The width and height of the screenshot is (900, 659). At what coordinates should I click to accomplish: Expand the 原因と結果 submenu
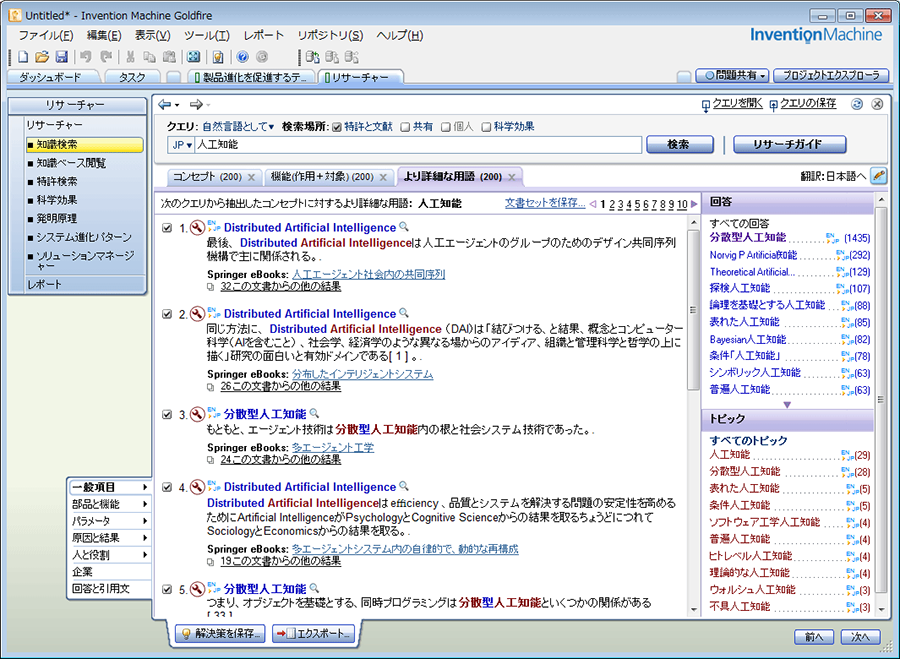point(109,538)
